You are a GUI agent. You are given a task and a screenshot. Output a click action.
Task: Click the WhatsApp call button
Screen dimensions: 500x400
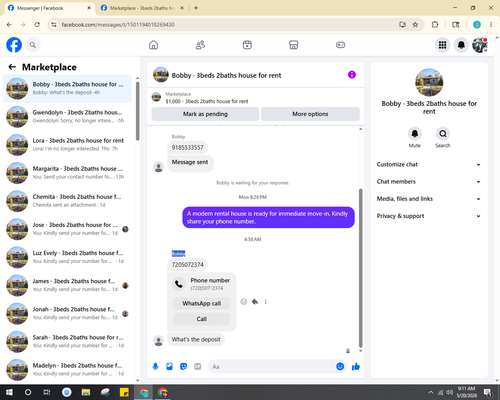click(202, 303)
